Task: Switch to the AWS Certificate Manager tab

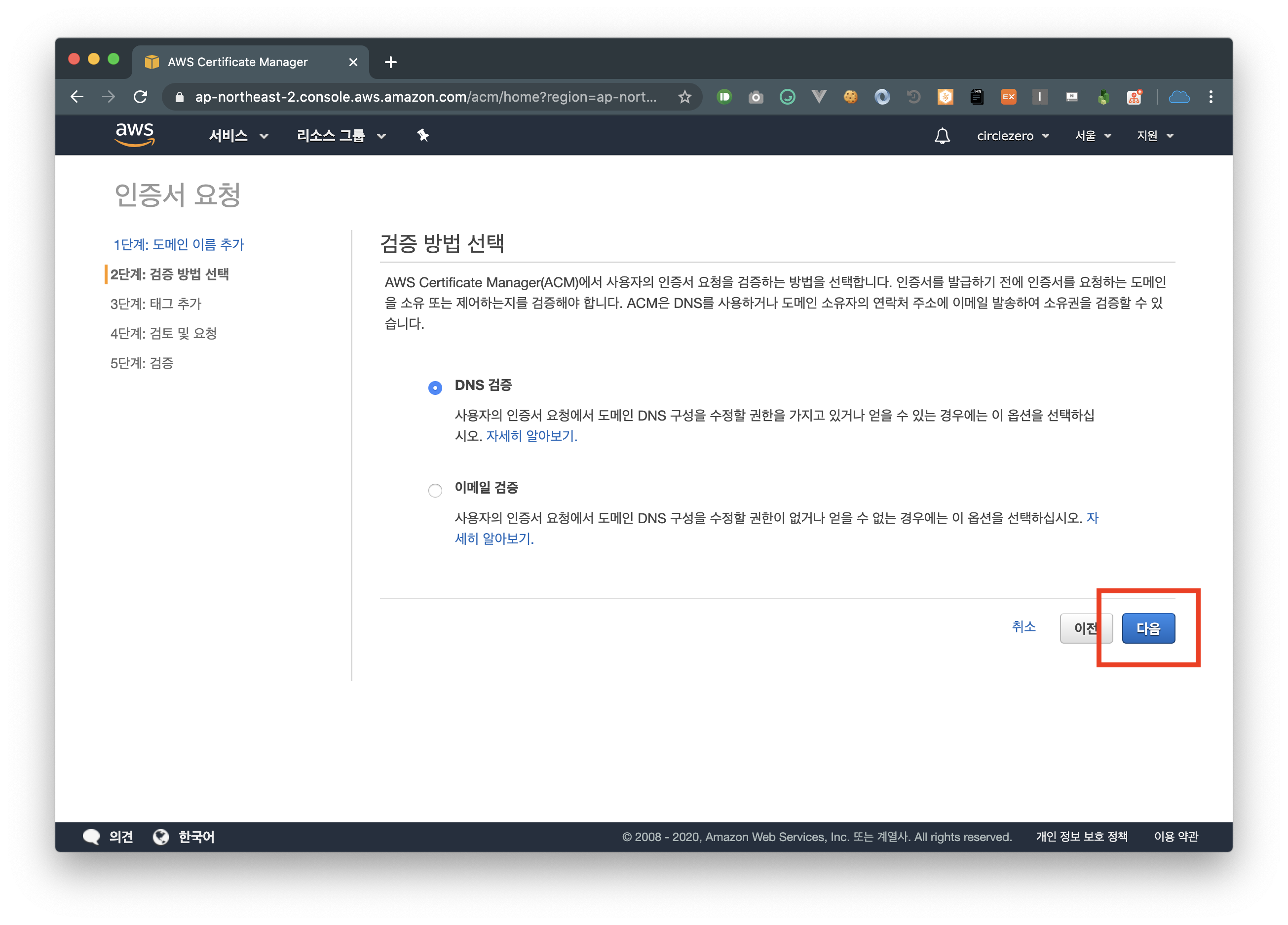Action: (237, 62)
